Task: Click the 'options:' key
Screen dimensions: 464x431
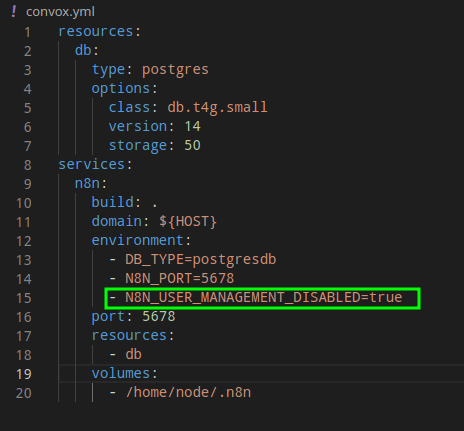Action: 125,89
